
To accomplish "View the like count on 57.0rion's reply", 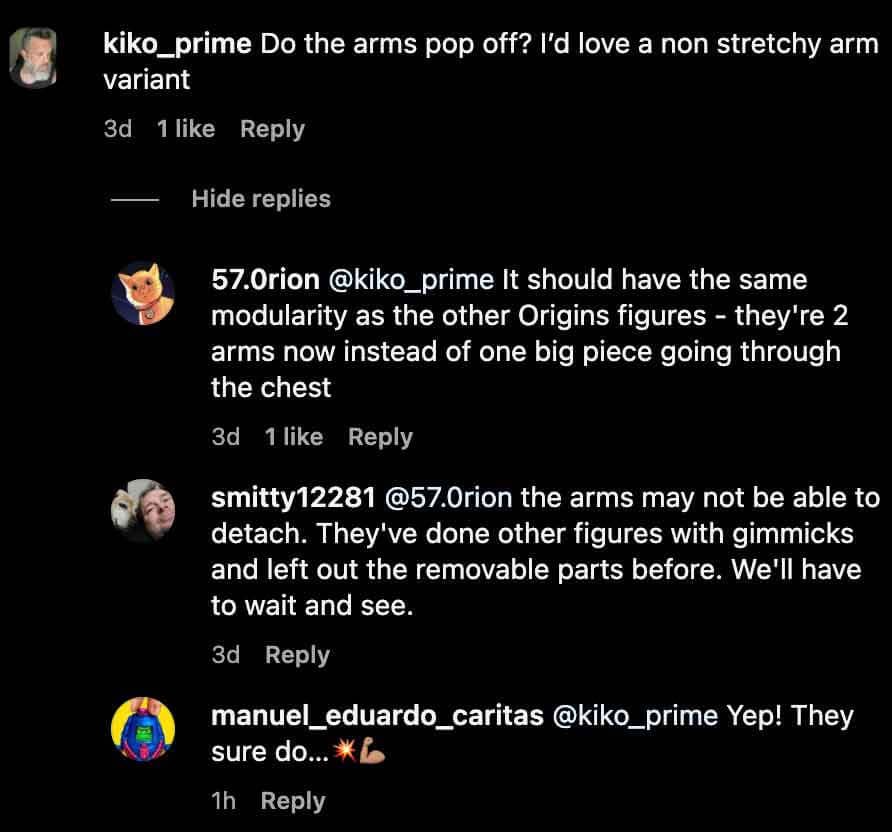I will coord(294,436).
